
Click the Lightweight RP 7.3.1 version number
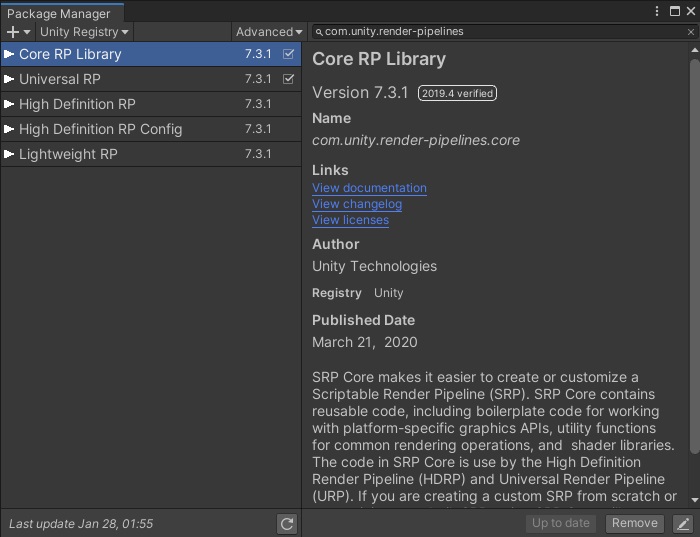258,154
